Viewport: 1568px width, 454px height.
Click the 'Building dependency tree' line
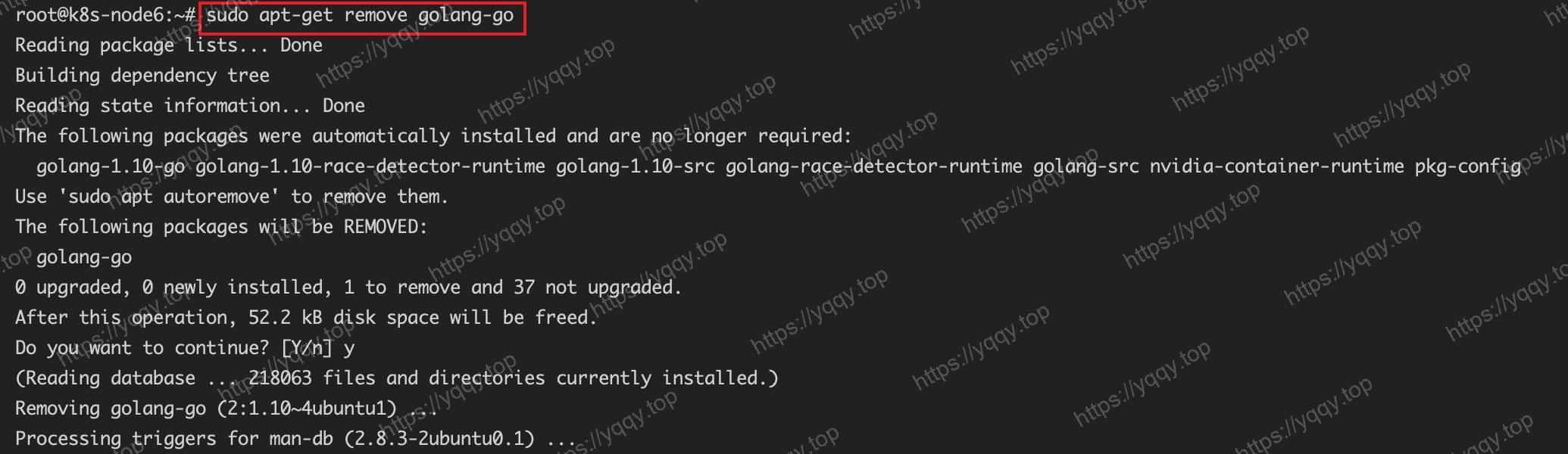click(142, 76)
